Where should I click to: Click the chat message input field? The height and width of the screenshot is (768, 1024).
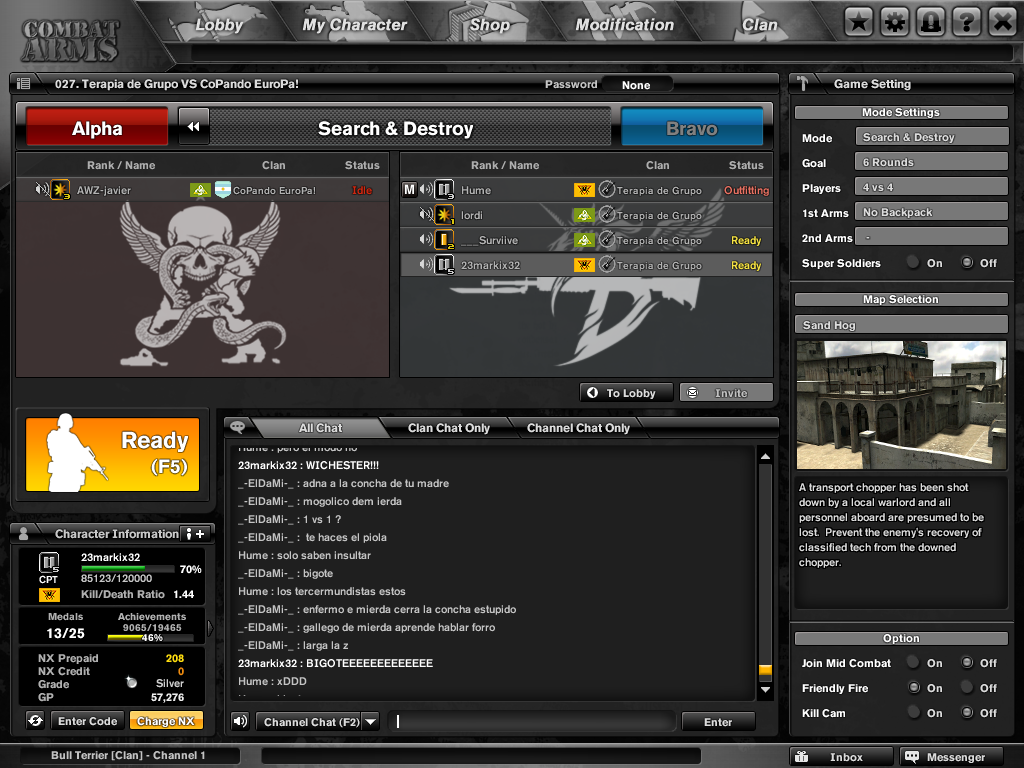pos(532,722)
